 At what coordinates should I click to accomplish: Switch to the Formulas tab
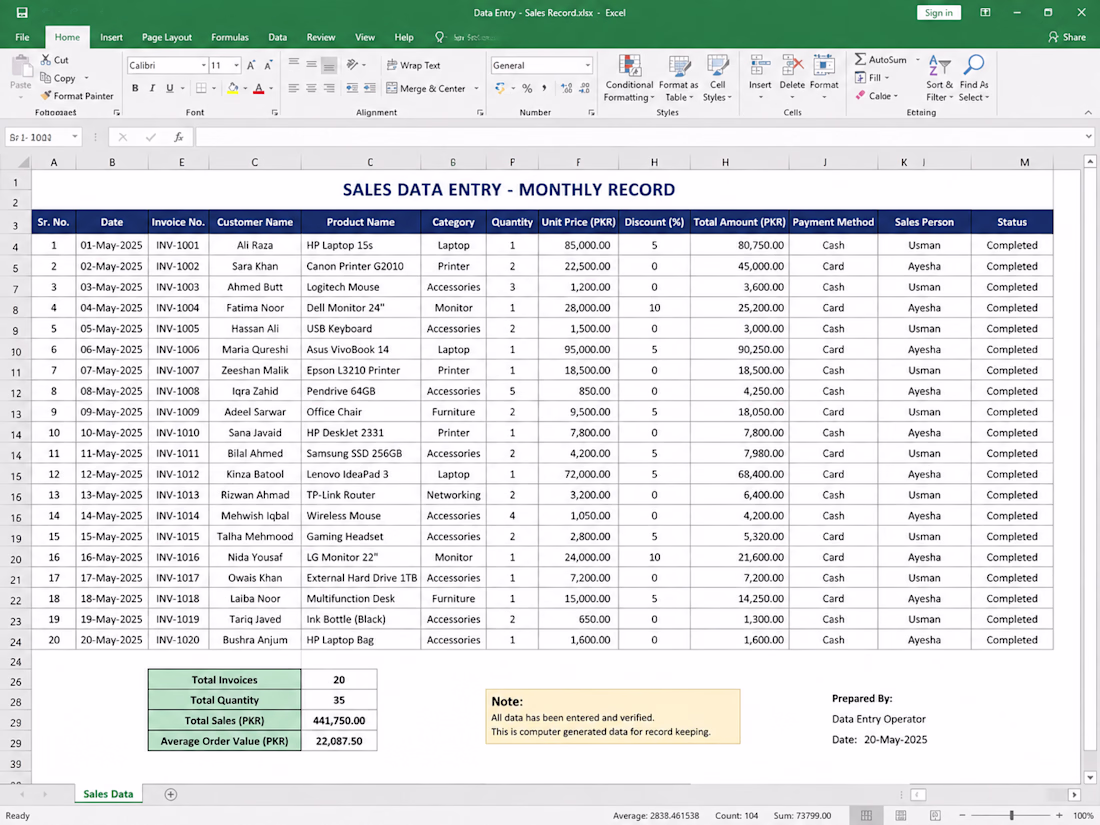(229, 37)
